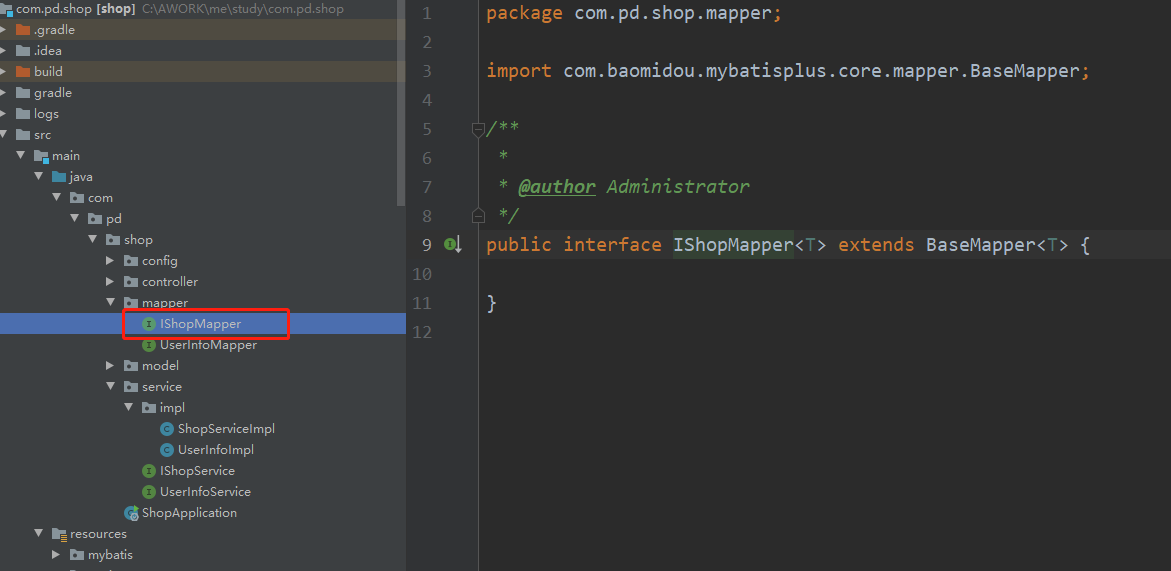The height and width of the screenshot is (571, 1171).
Task: Collapse the pd package arrow
Action: coord(74,218)
